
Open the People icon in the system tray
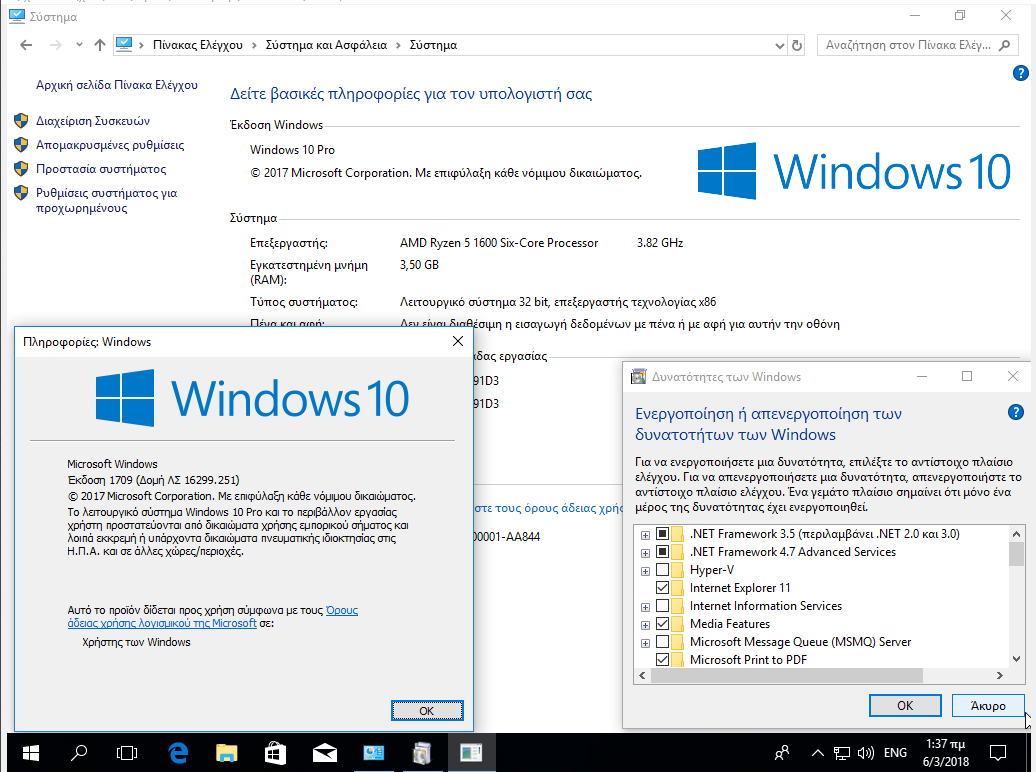[x=782, y=753]
